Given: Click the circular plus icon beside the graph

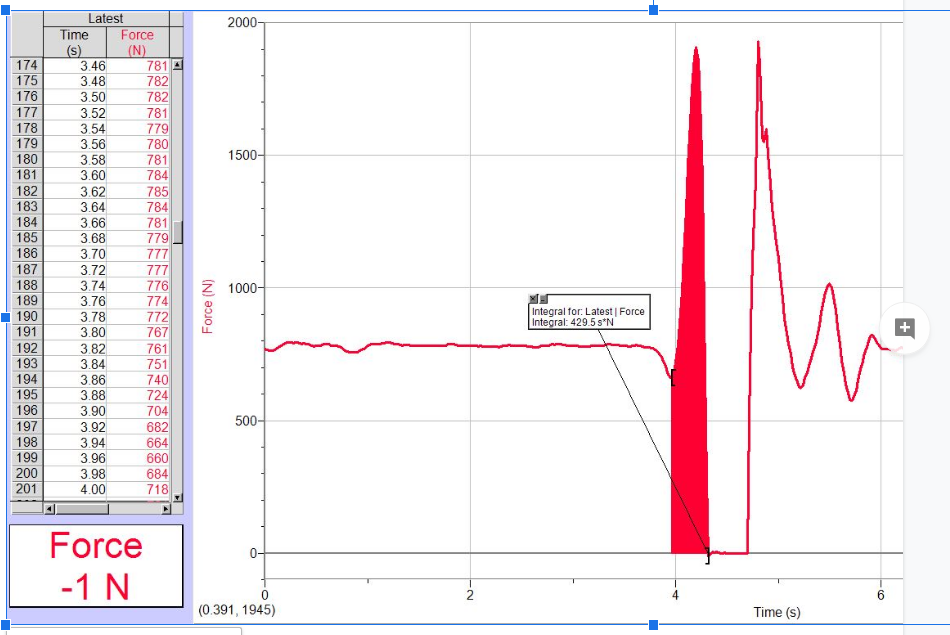Looking at the screenshot, I should [x=903, y=327].
